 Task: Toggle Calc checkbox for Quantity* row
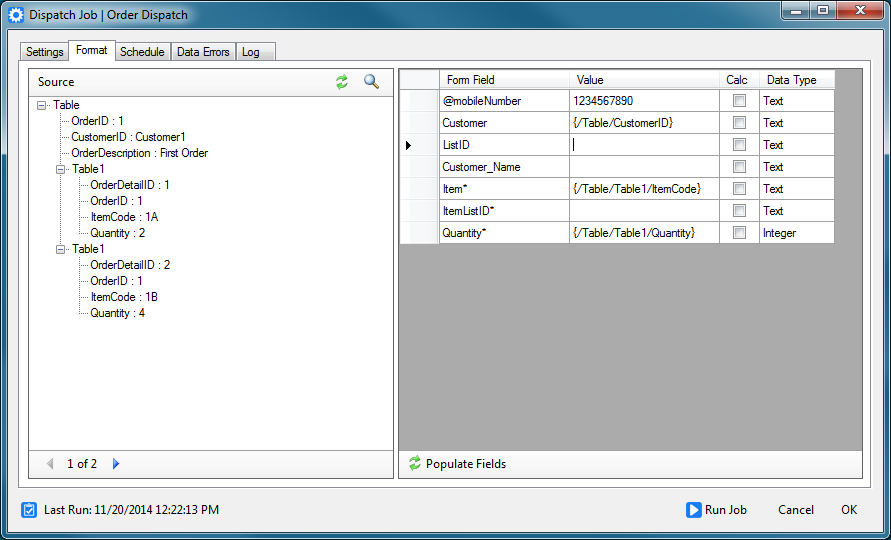point(739,232)
